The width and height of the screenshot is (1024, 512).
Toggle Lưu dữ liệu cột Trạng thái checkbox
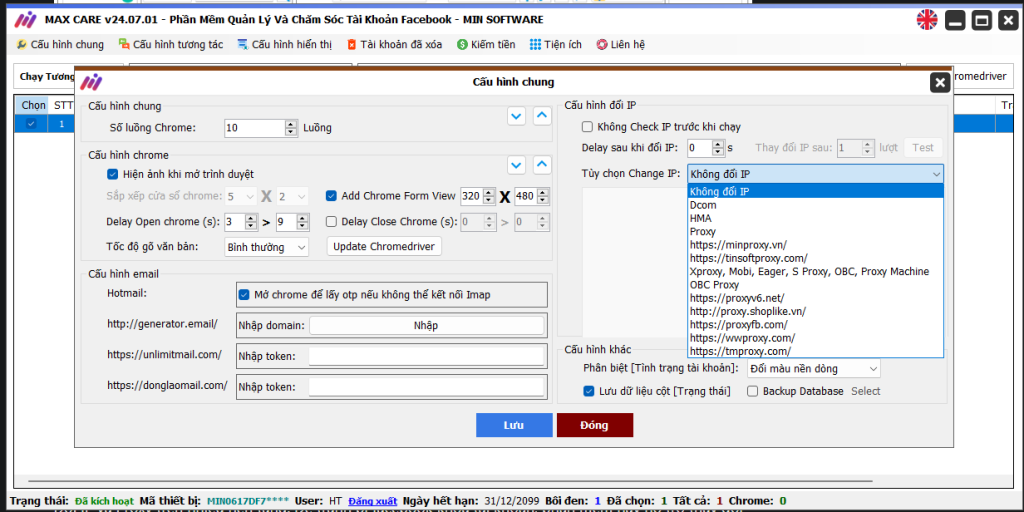[x=588, y=391]
